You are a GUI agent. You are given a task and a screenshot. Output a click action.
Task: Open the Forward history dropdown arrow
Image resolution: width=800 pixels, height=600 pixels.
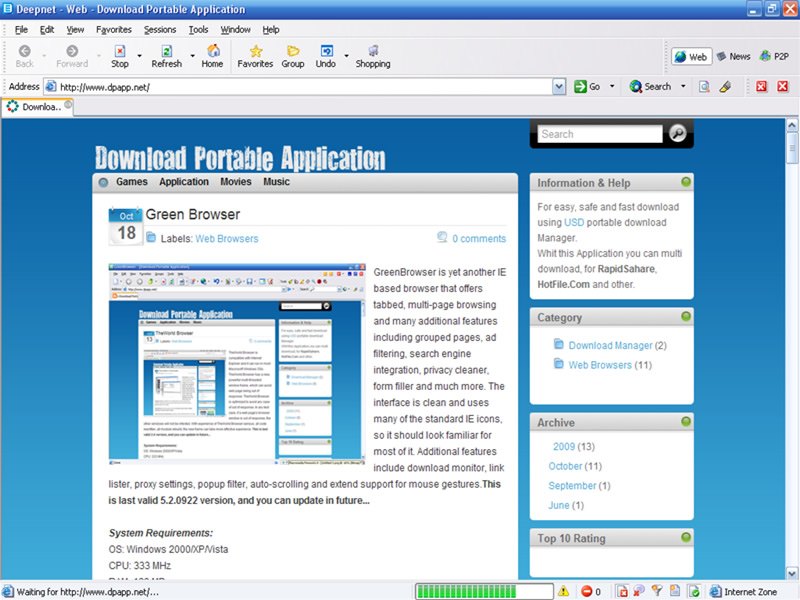[x=98, y=56]
